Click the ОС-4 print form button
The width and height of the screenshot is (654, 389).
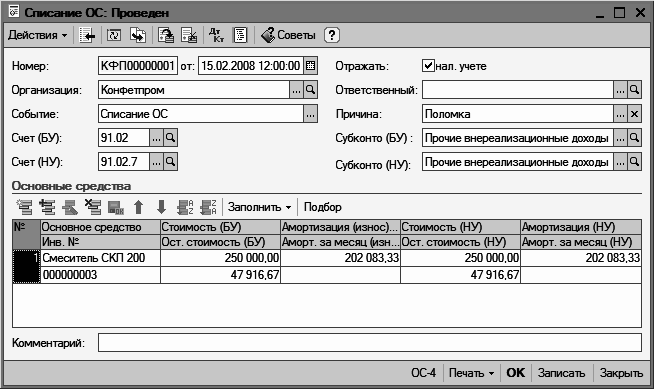(423, 373)
